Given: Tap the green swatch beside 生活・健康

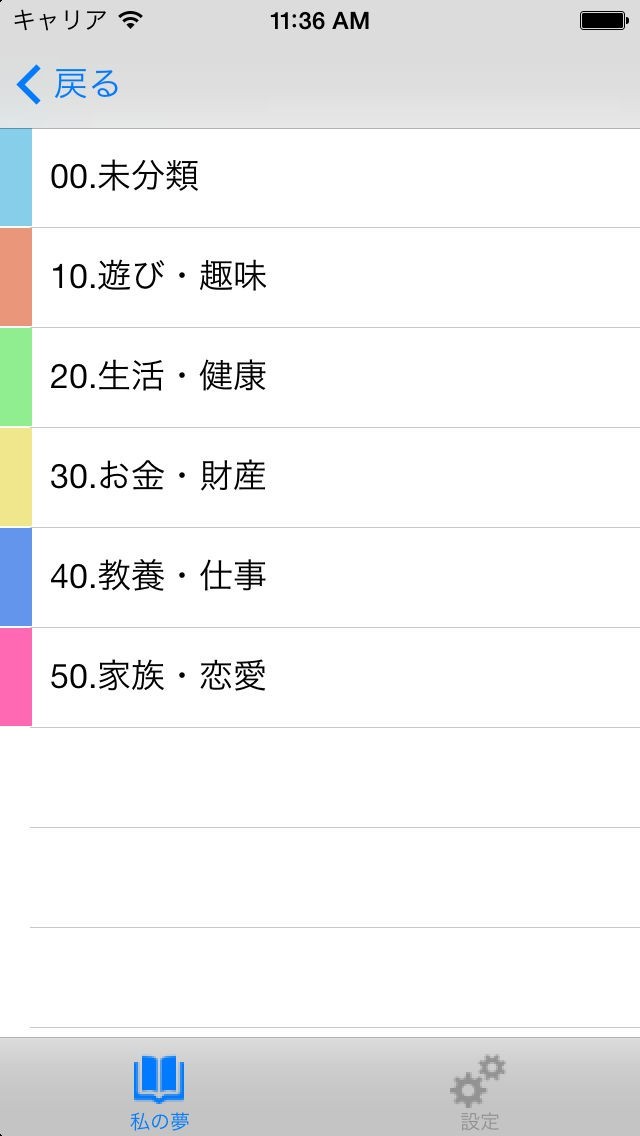Looking at the screenshot, I should pos(16,377).
